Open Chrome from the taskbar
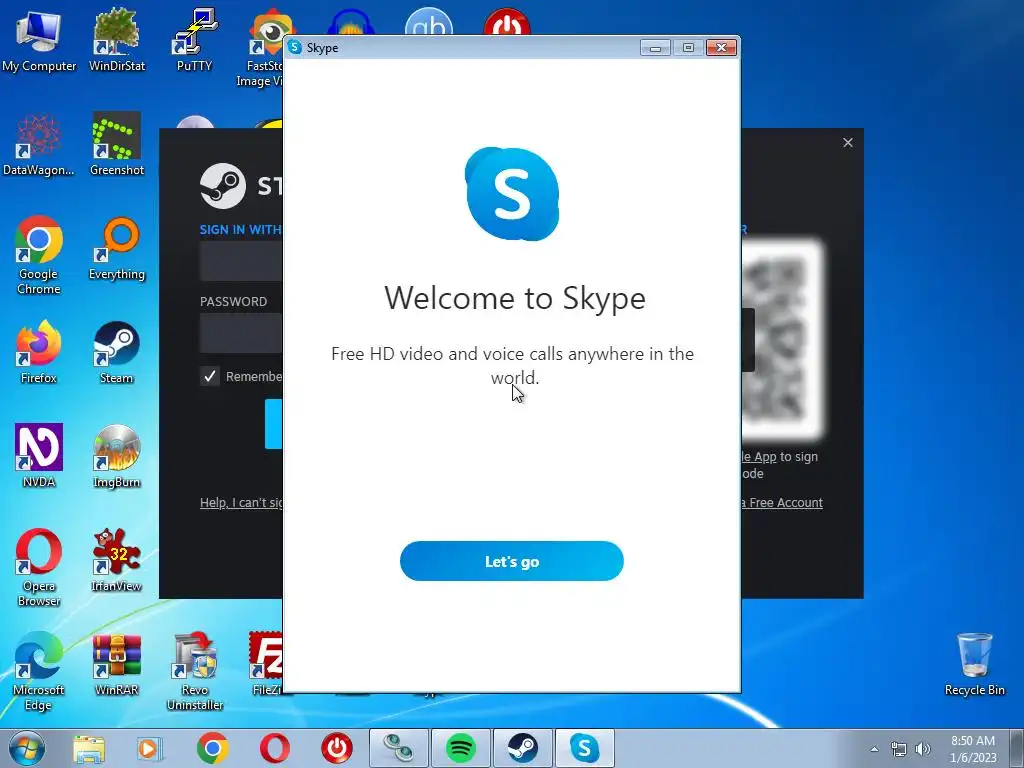The width and height of the screenshot is (1024, 768). (212, 748)
